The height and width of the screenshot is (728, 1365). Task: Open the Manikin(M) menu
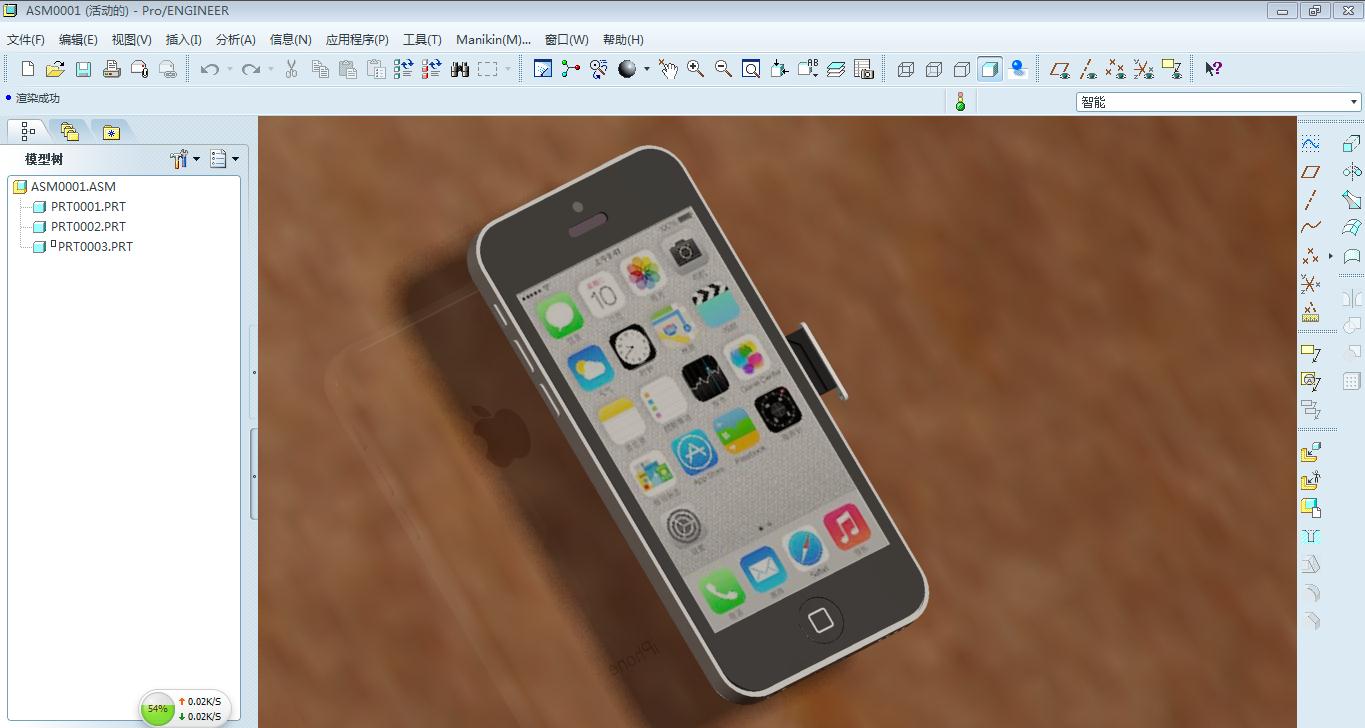coord(493,39)
